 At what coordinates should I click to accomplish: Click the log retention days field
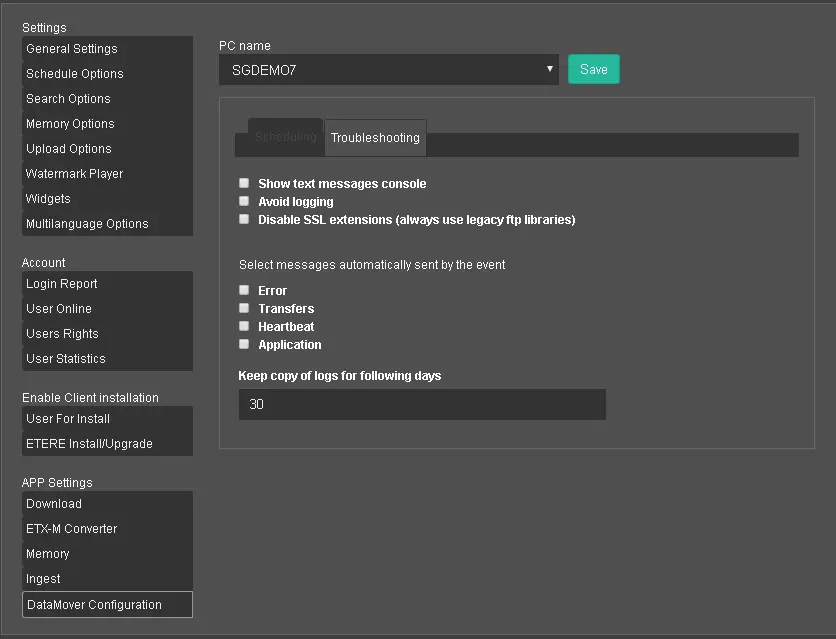422,405
